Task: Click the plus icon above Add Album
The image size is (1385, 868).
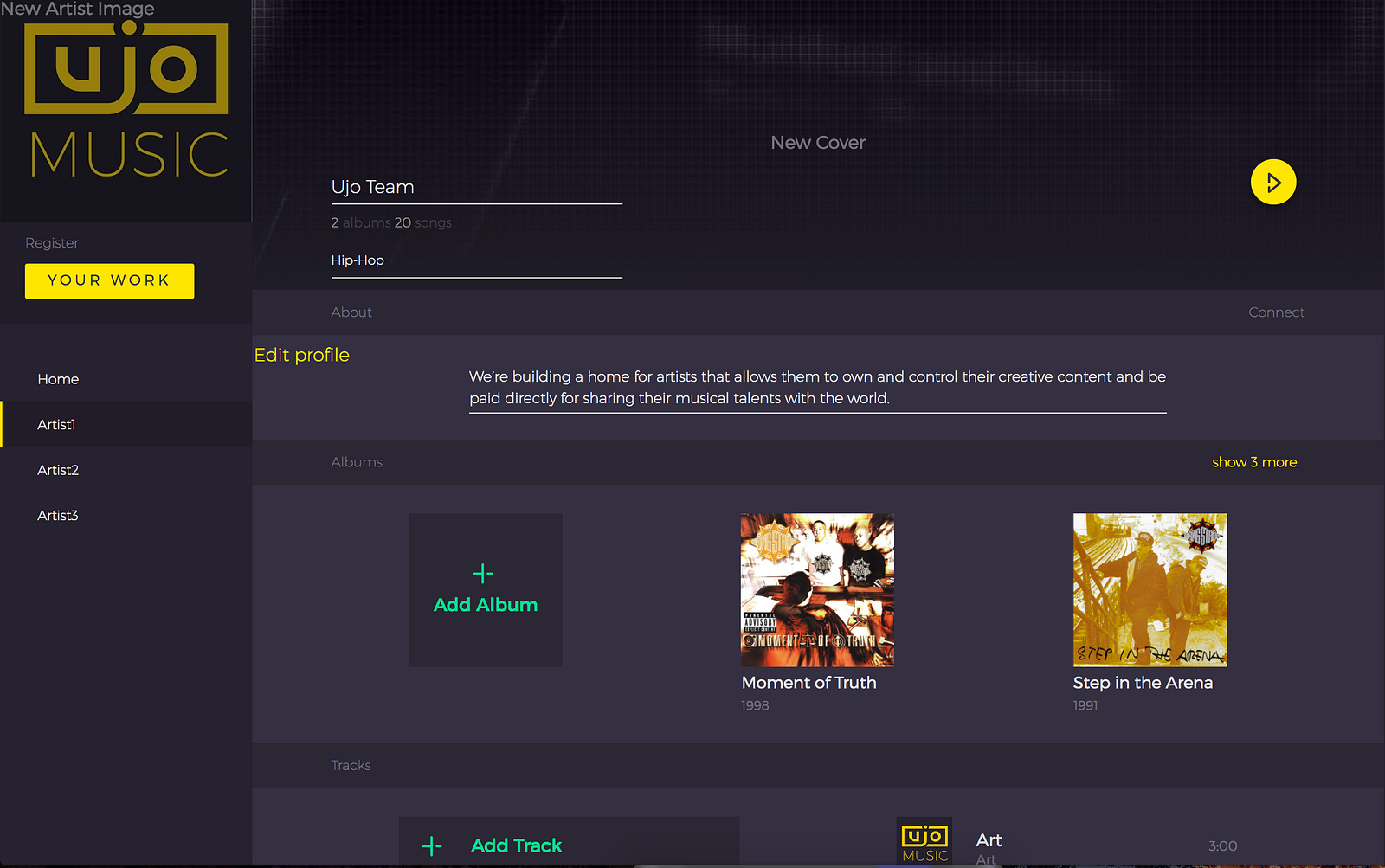Action: pos(483,573)
